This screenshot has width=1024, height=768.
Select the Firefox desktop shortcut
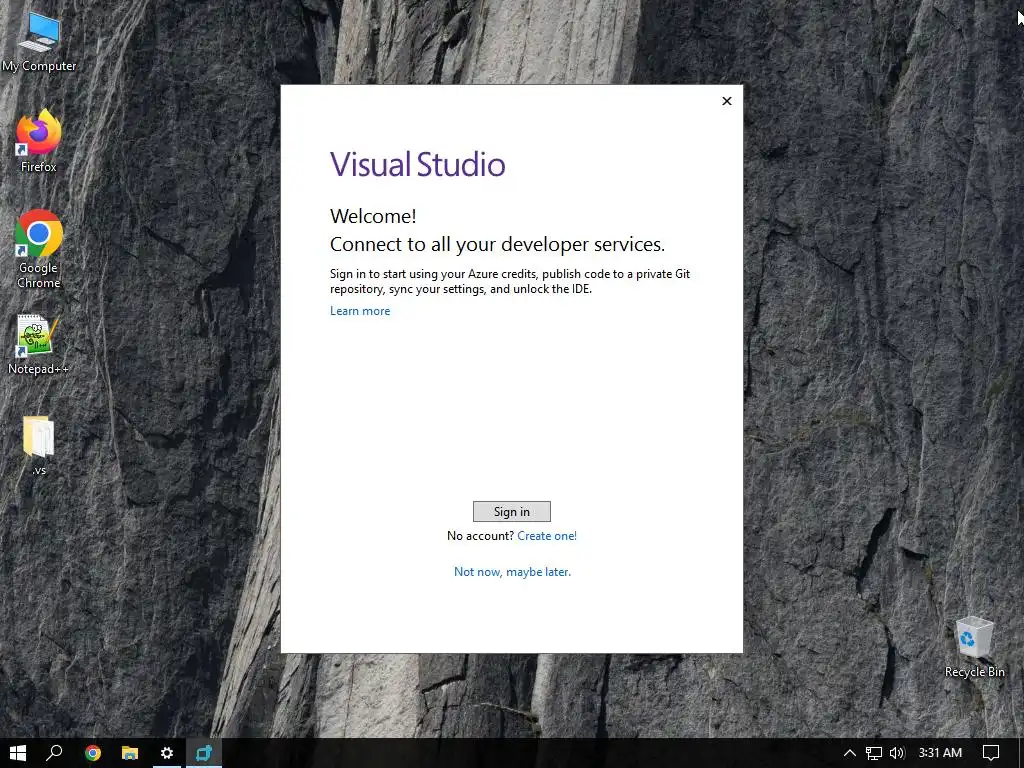(x=39, y=141)
